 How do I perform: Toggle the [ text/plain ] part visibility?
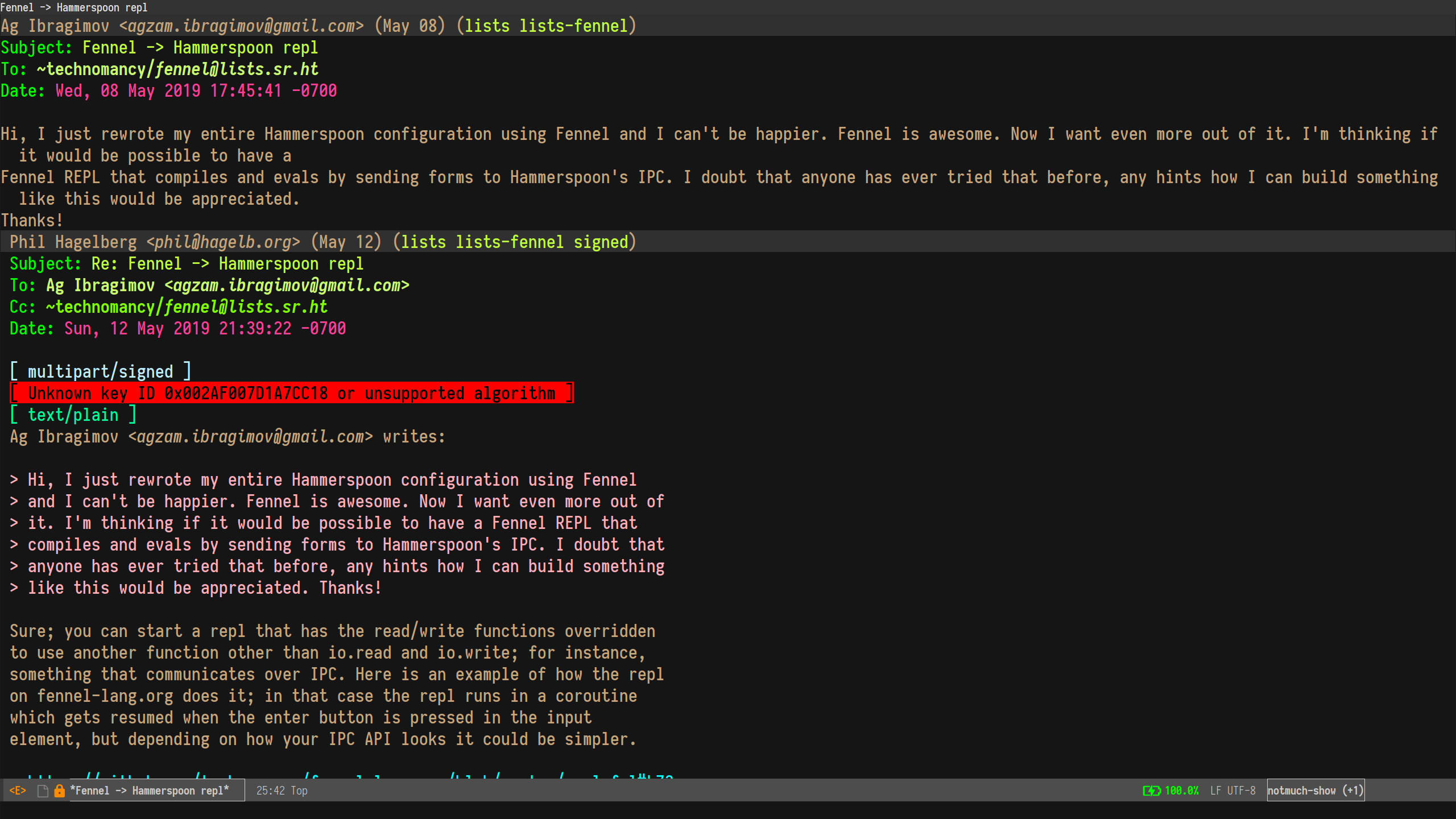tap(74, 415)
